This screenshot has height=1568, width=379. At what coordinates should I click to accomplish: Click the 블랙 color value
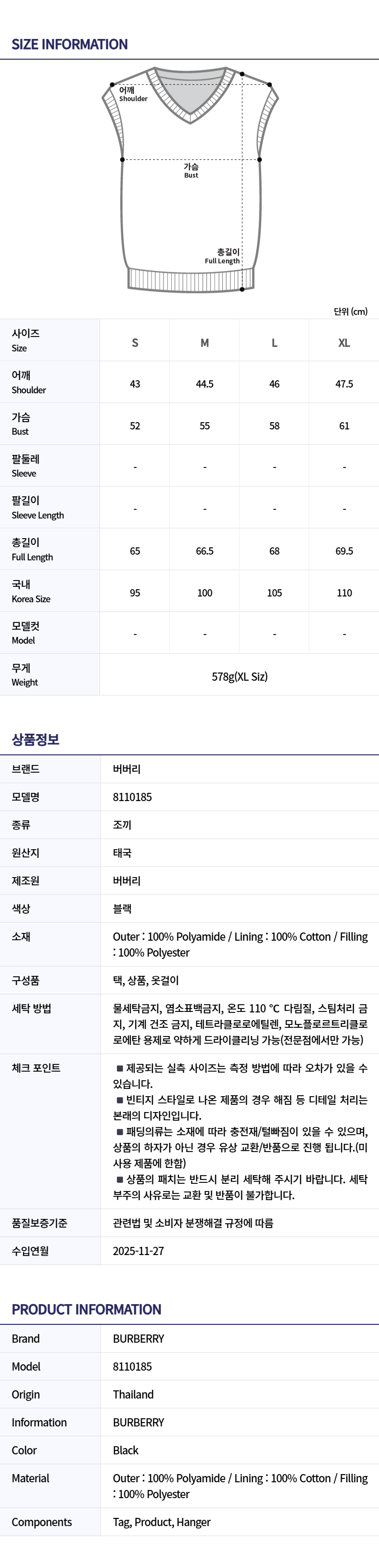(122, 909)
